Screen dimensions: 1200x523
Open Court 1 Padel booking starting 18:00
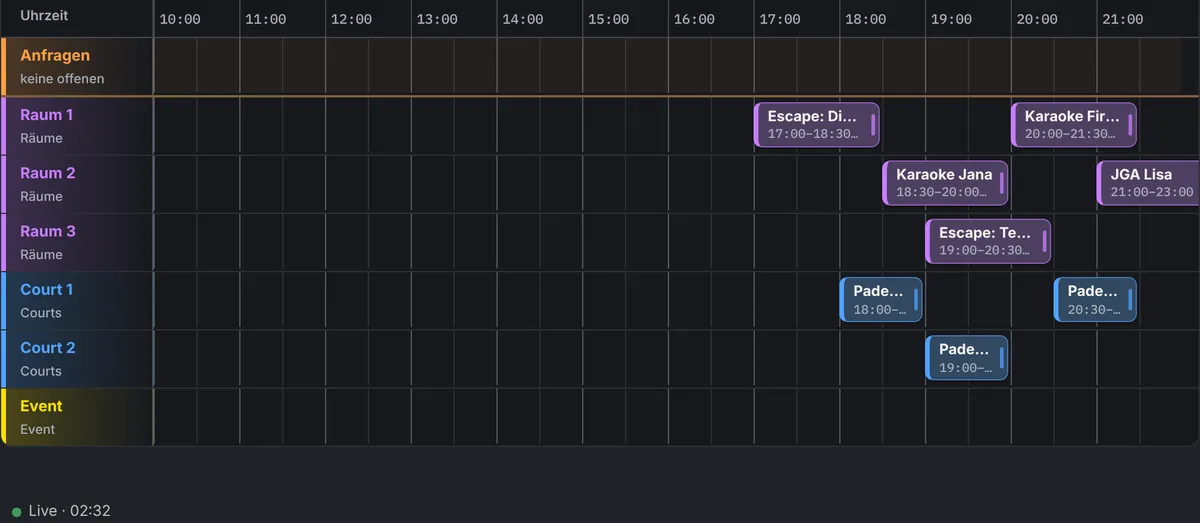[x=881, y=300]
